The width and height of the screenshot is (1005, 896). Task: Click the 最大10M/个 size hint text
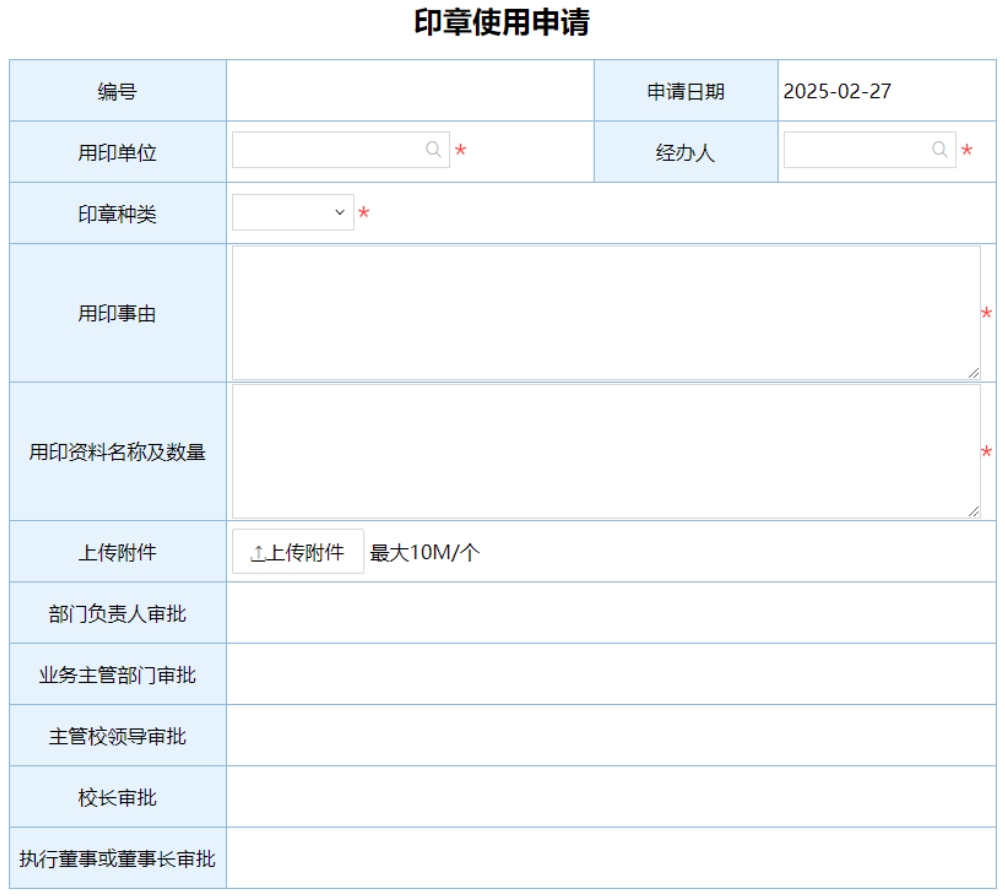pos(425,553)
